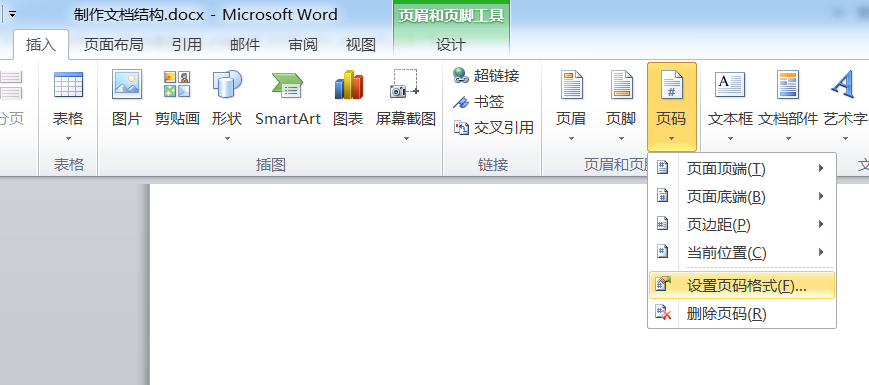869x385 pixels.
Task: Click the Cross-reference (交叉引用) icon
Action: pos(461,127)
